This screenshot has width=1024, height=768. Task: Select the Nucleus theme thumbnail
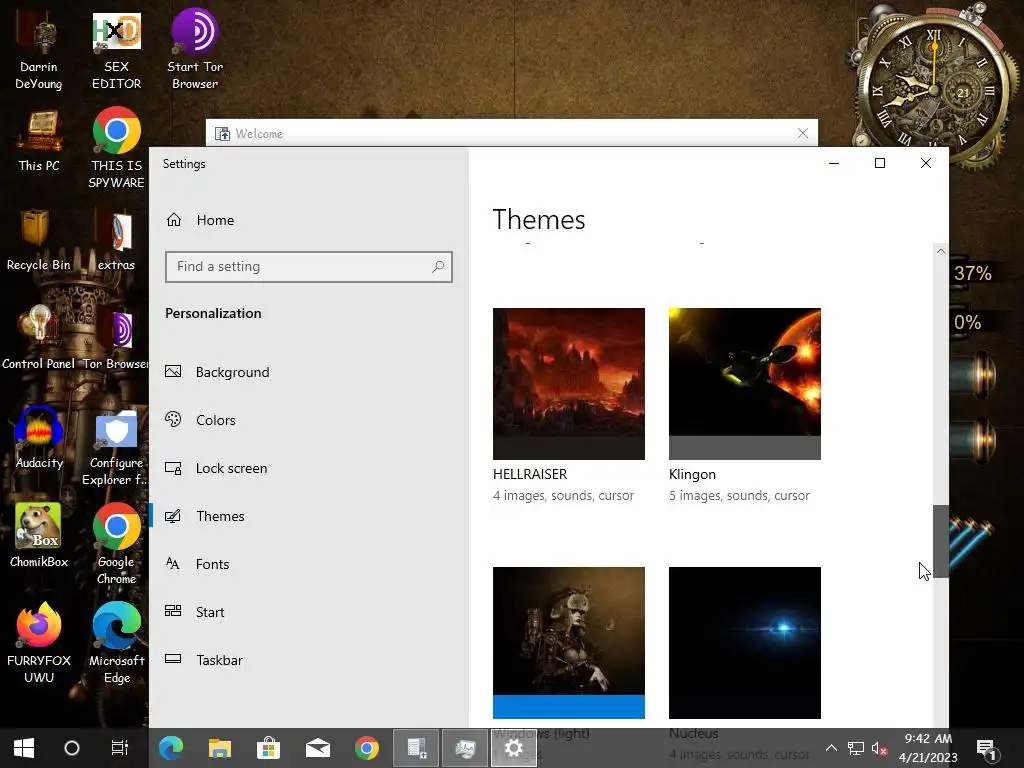tap(744, 643)
